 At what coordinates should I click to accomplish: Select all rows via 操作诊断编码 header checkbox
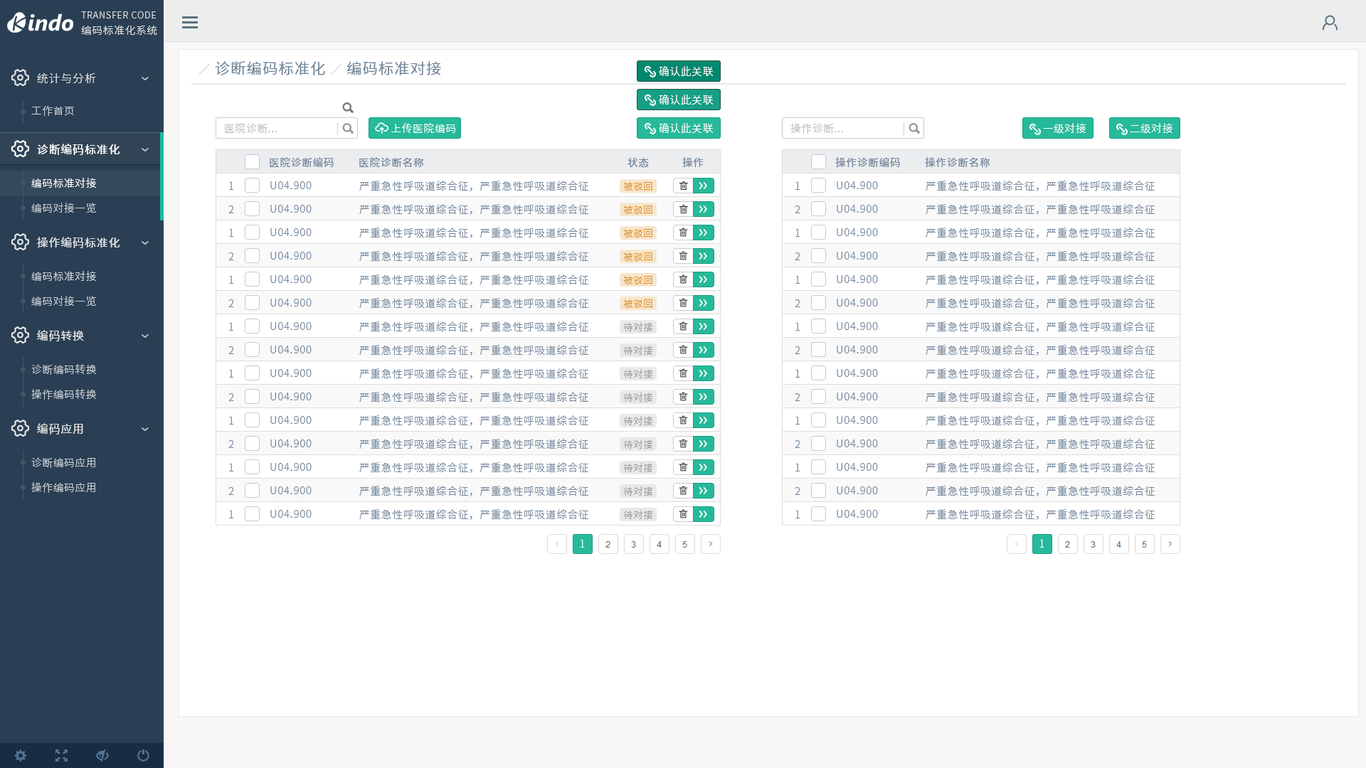(818, 162)
